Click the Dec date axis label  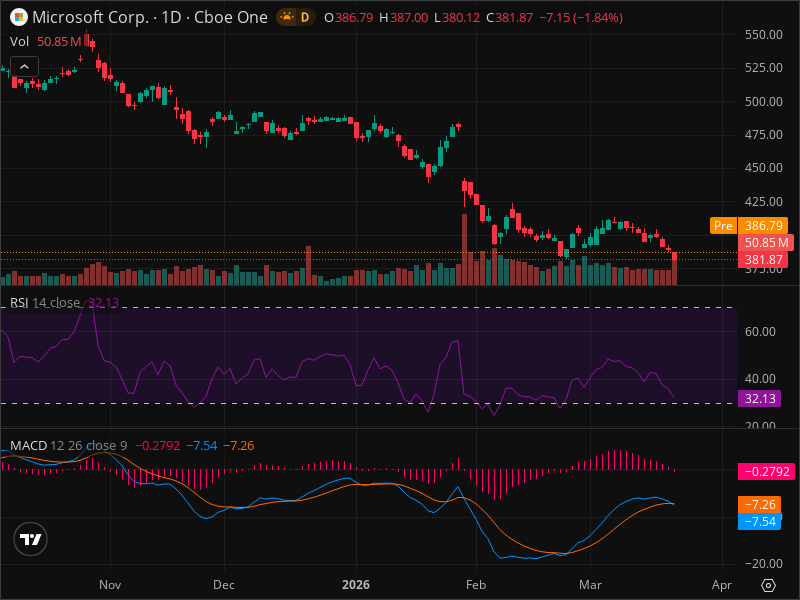click(x=223, y=585)
